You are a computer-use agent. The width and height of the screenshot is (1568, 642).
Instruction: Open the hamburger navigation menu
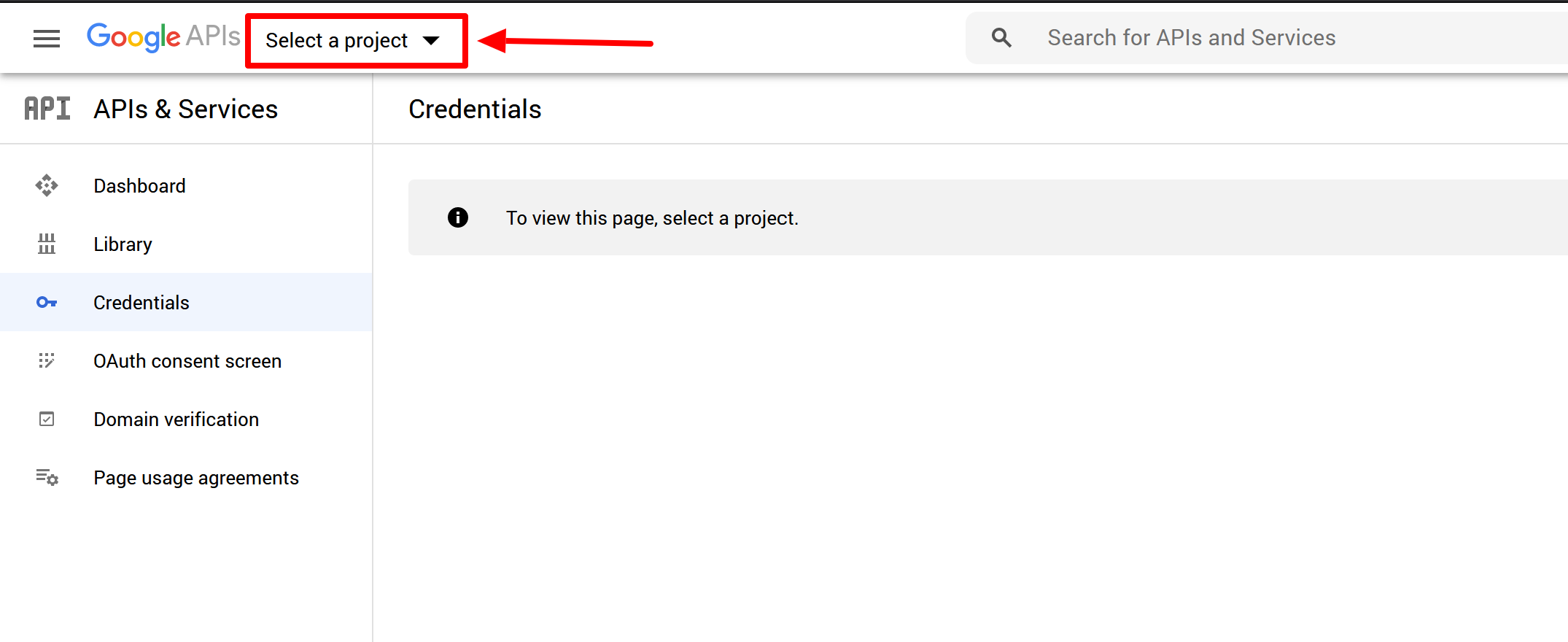pyautogui.click(x=47, y=39)
